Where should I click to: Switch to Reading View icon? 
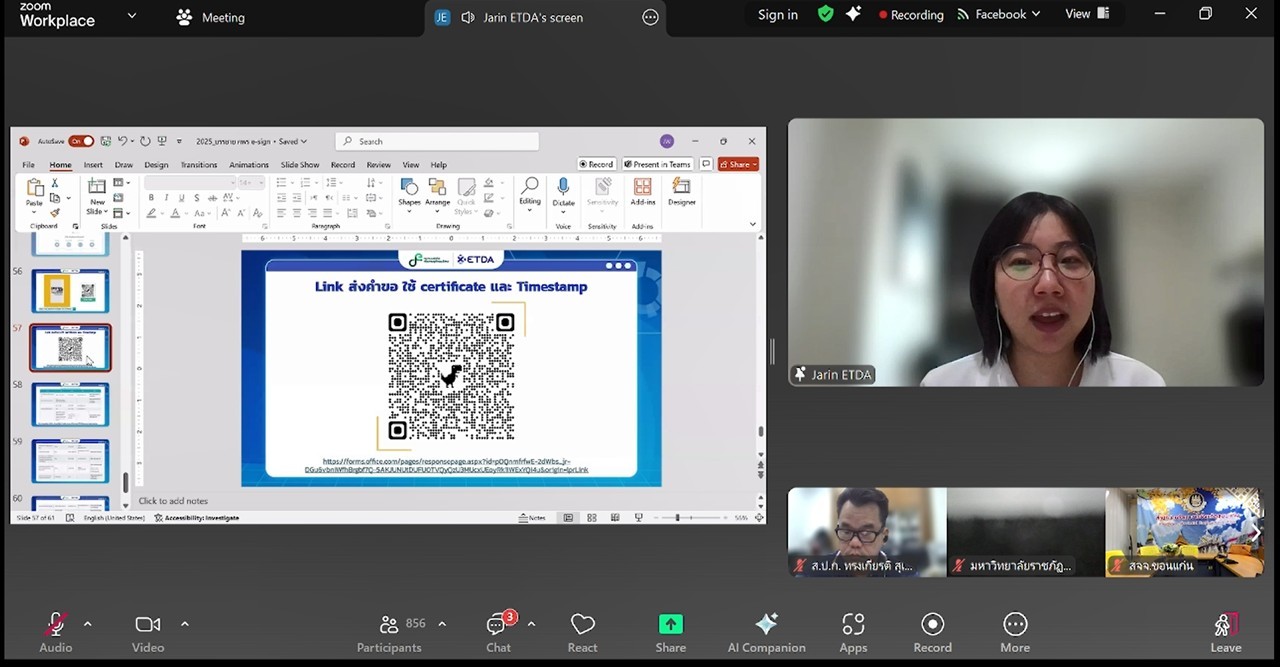(614, 518)
